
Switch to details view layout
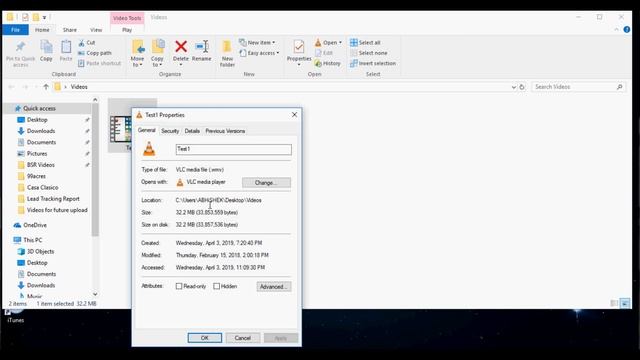pos(614,303)
